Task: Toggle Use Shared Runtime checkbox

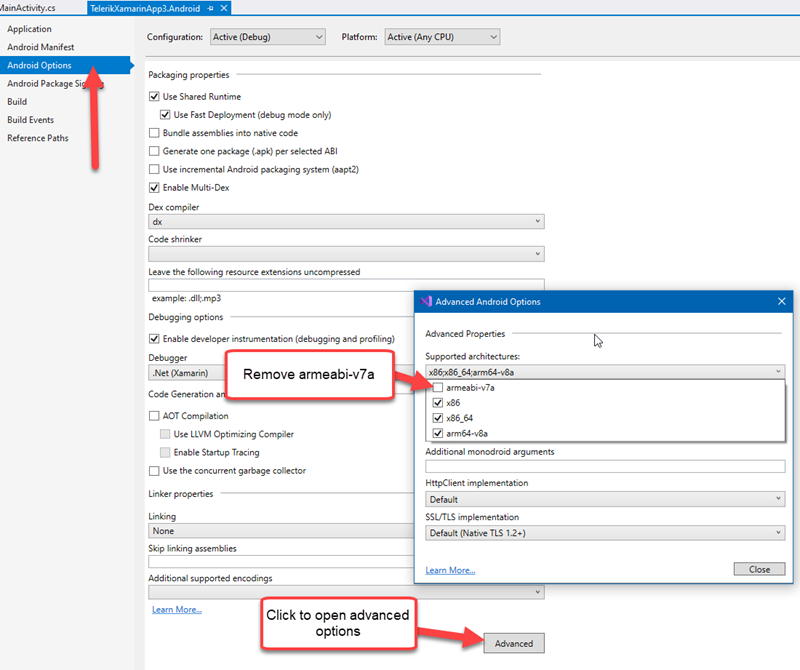Action: (154, 96)
